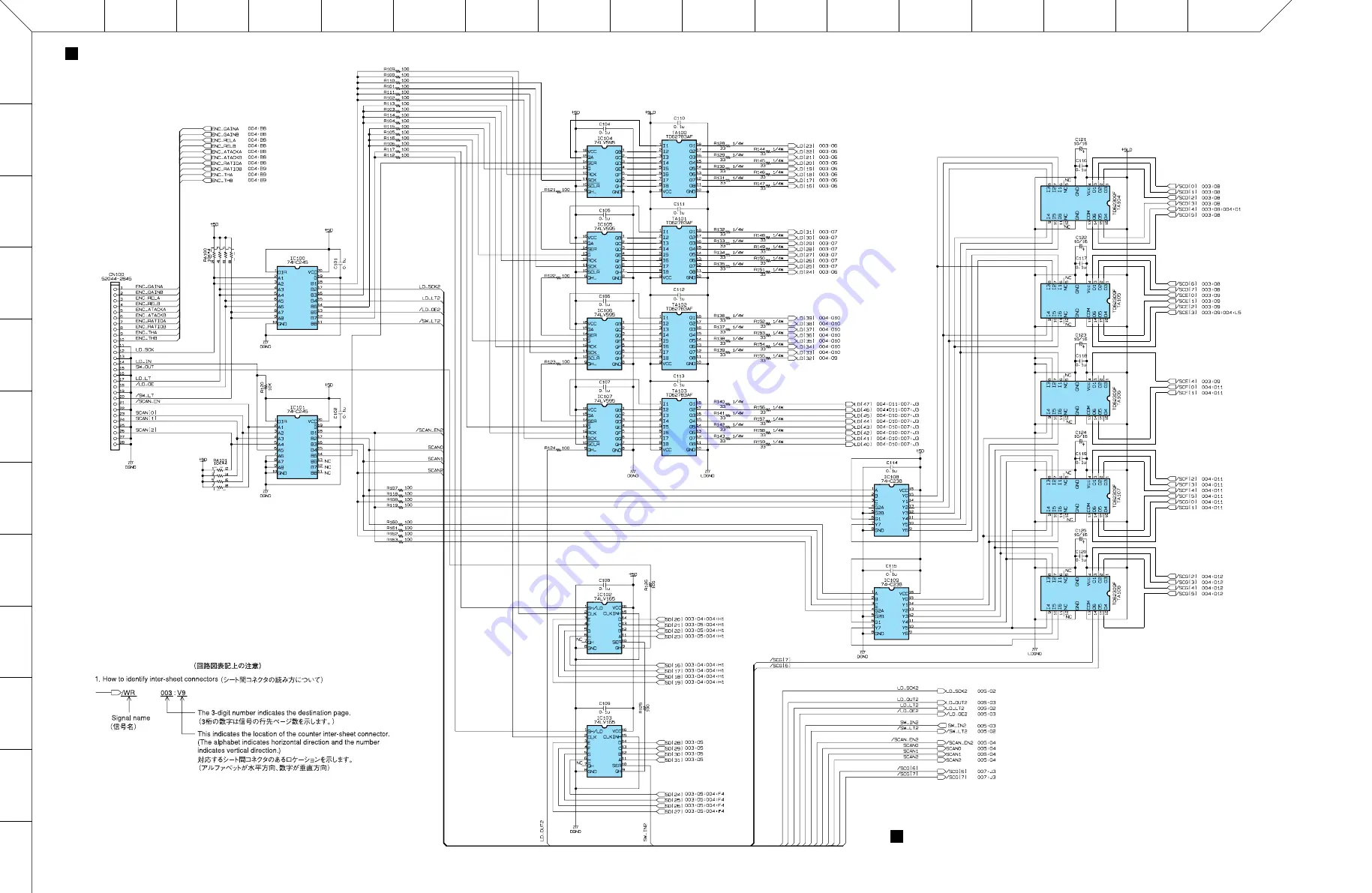This screenshot has height=893, width=1372.
Task: Click the R160 100 ohm resistor label
Action: coord(399,523)
